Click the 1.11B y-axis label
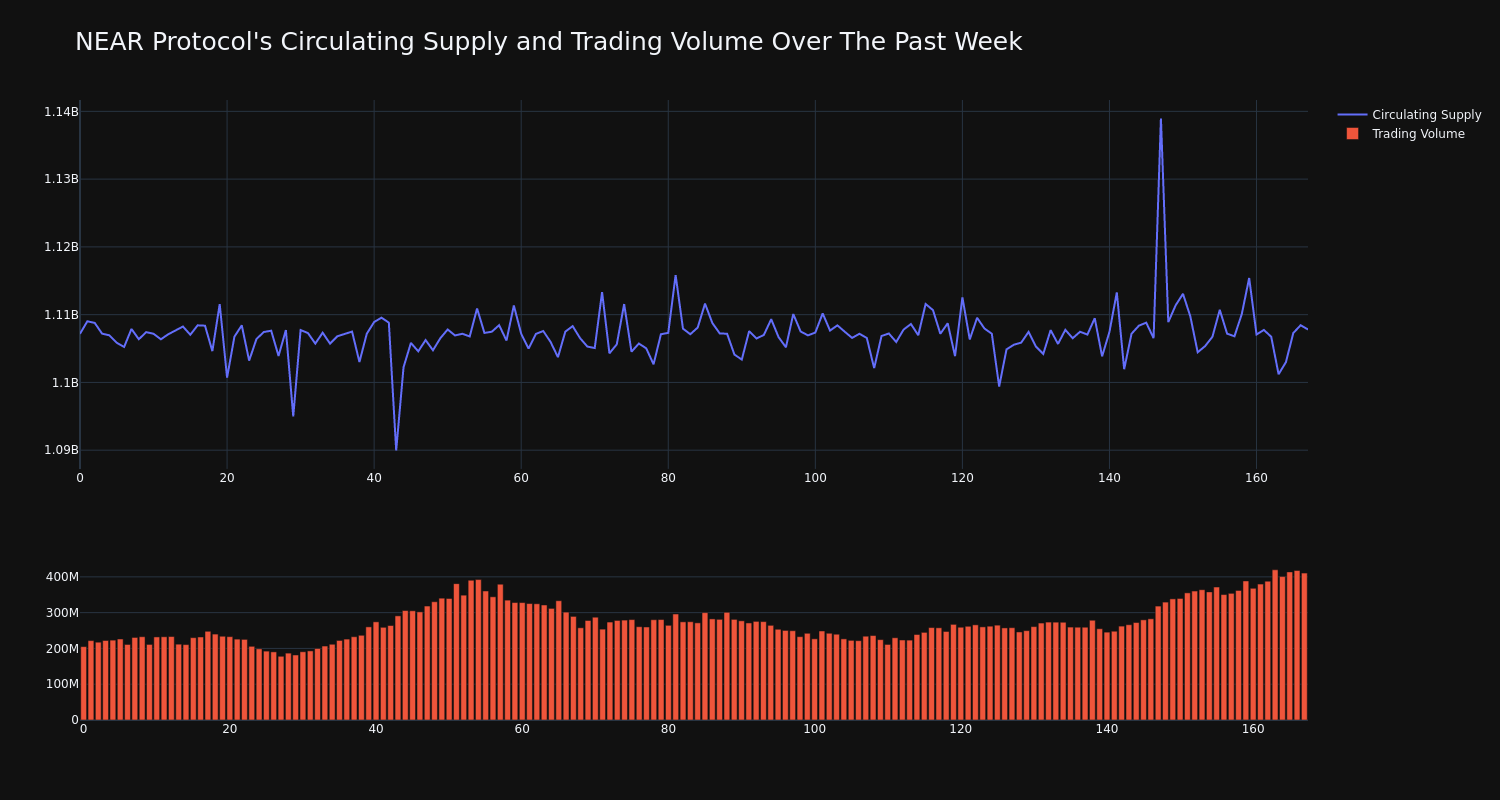 [61, 315]
